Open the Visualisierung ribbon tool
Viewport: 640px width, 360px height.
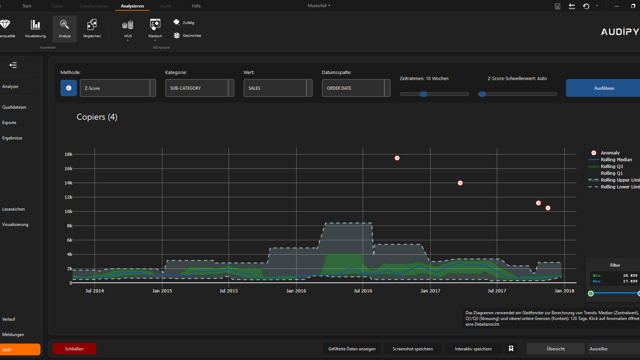tap(35, 29)
